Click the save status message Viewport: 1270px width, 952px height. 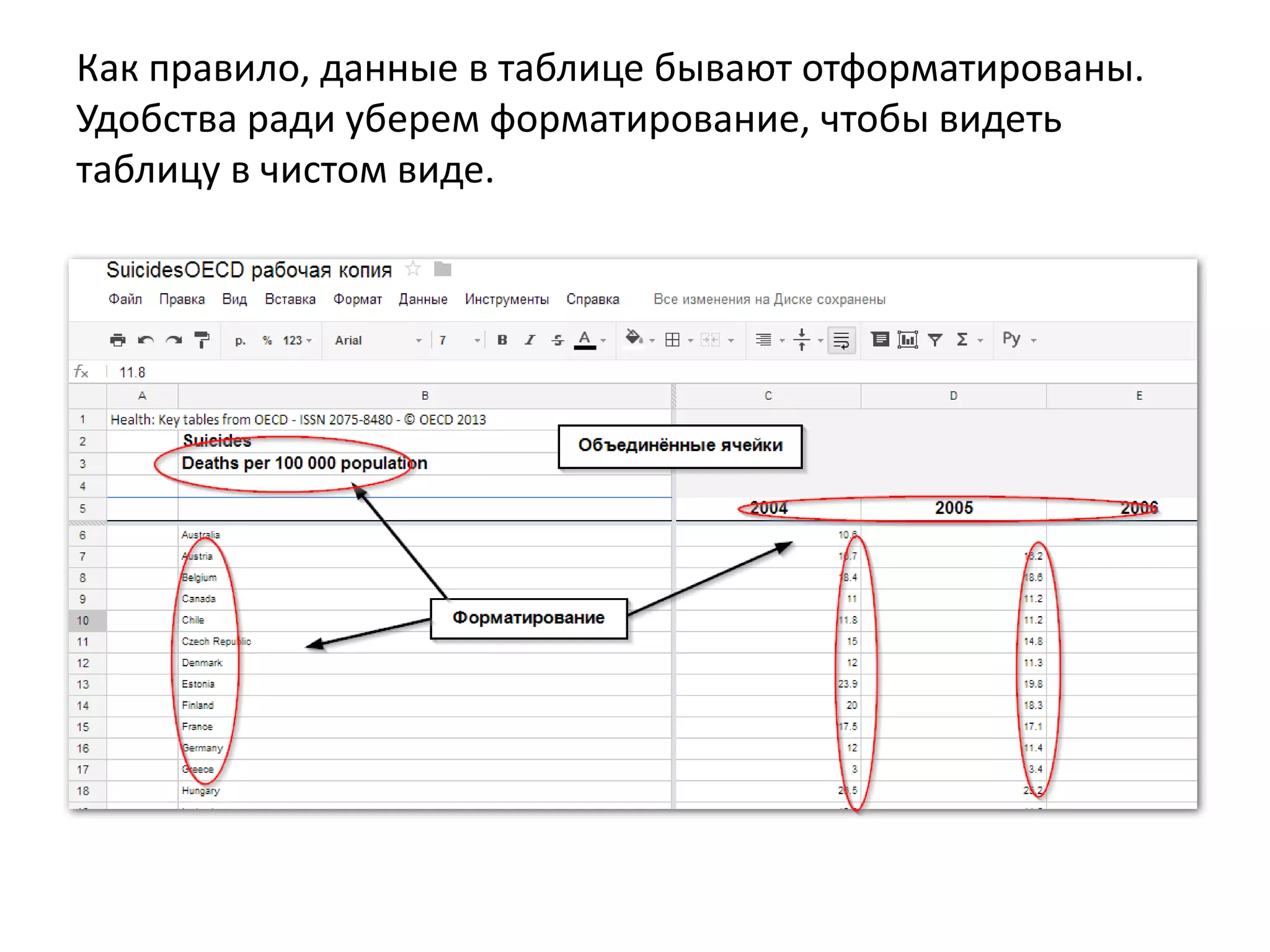point(770,299)
